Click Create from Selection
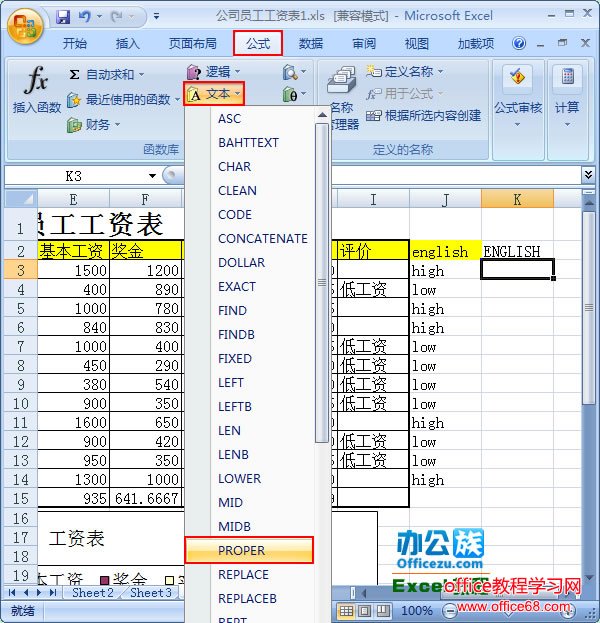The height and width of the screenshot is (623, 600). 424,116
